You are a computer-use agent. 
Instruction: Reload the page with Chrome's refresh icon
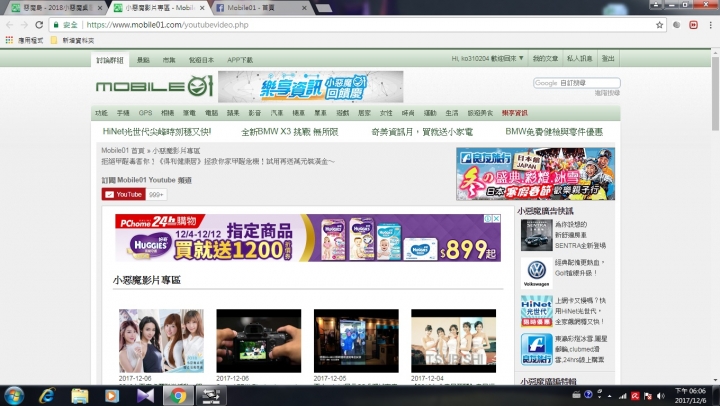[x=39, y=25]
